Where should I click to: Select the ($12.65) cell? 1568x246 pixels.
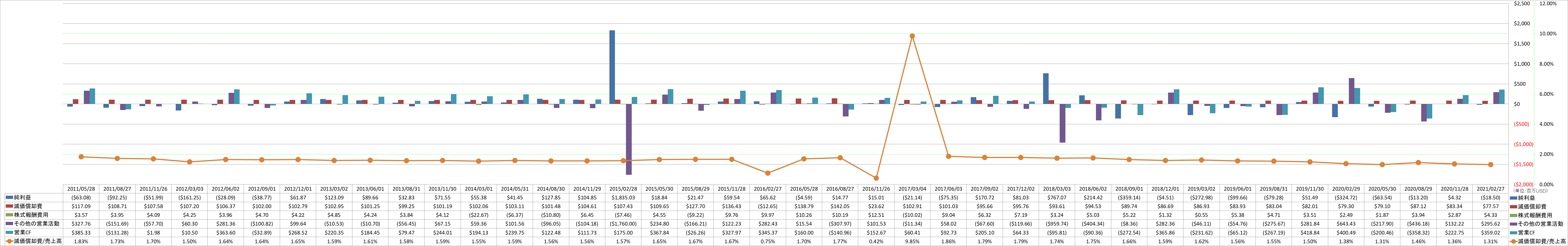[x=767, y=206]
